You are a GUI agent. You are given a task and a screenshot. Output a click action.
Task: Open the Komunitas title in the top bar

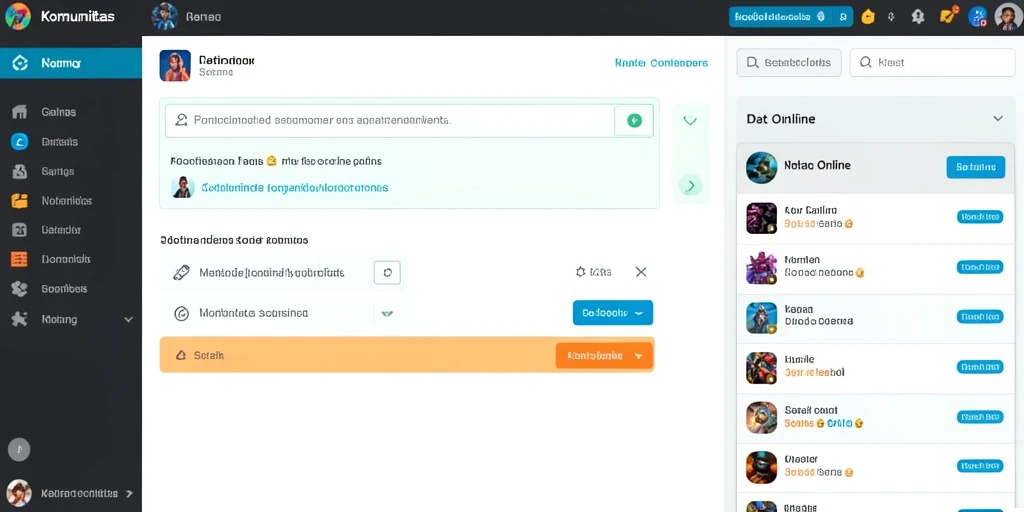pyautogui.click(x=77, y=17)
